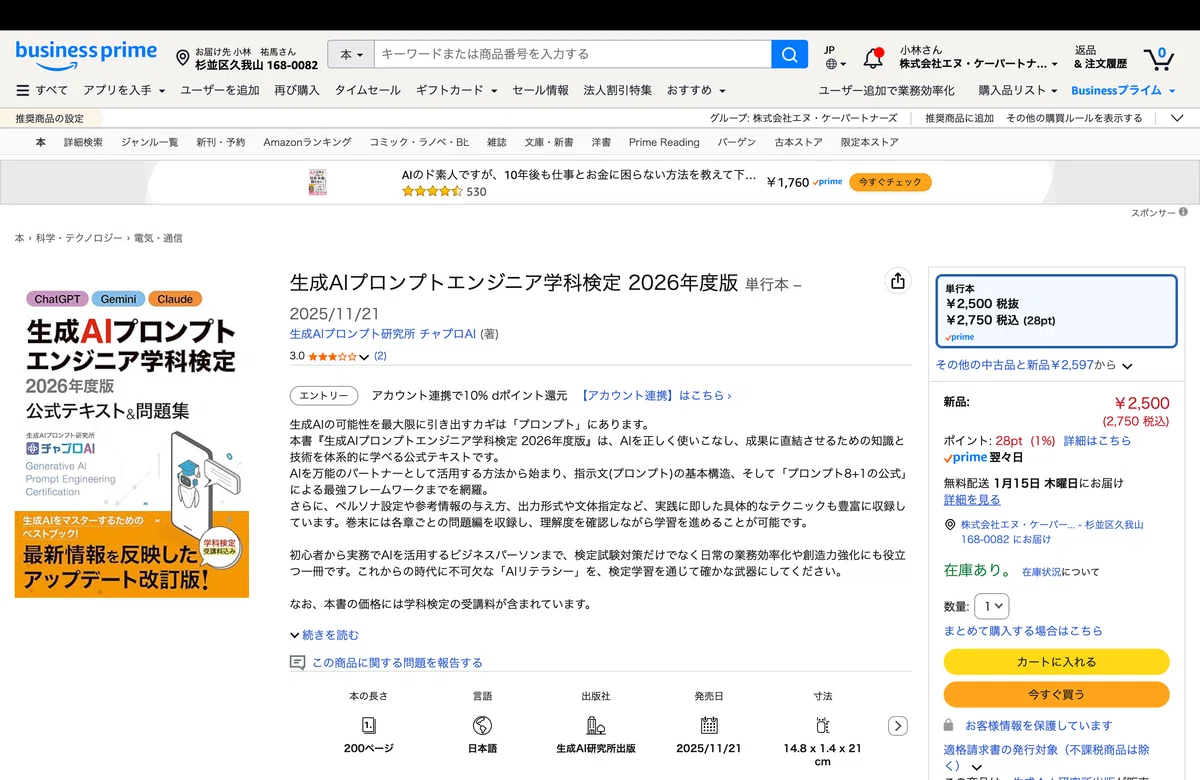Click 今すぐチェック ad button
This screenshot has width=1200, height=780.
(891, 182)
